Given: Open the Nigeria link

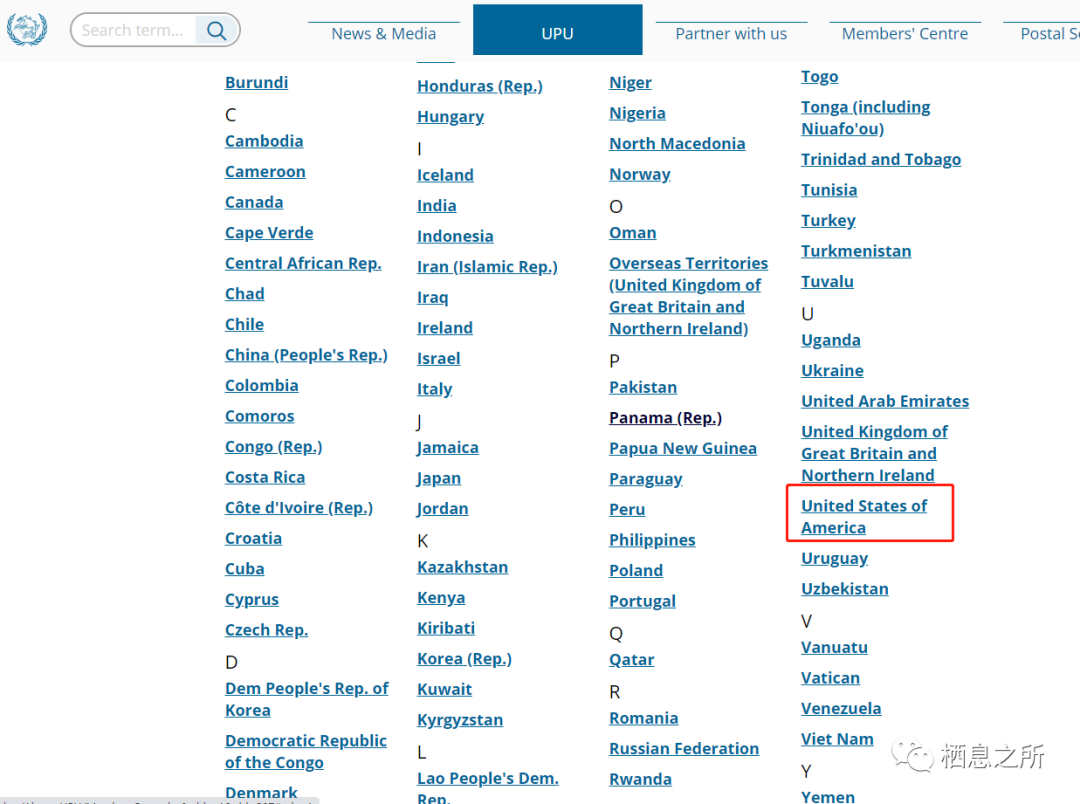Looking at the screenshot, I should [x=637, y=113].
